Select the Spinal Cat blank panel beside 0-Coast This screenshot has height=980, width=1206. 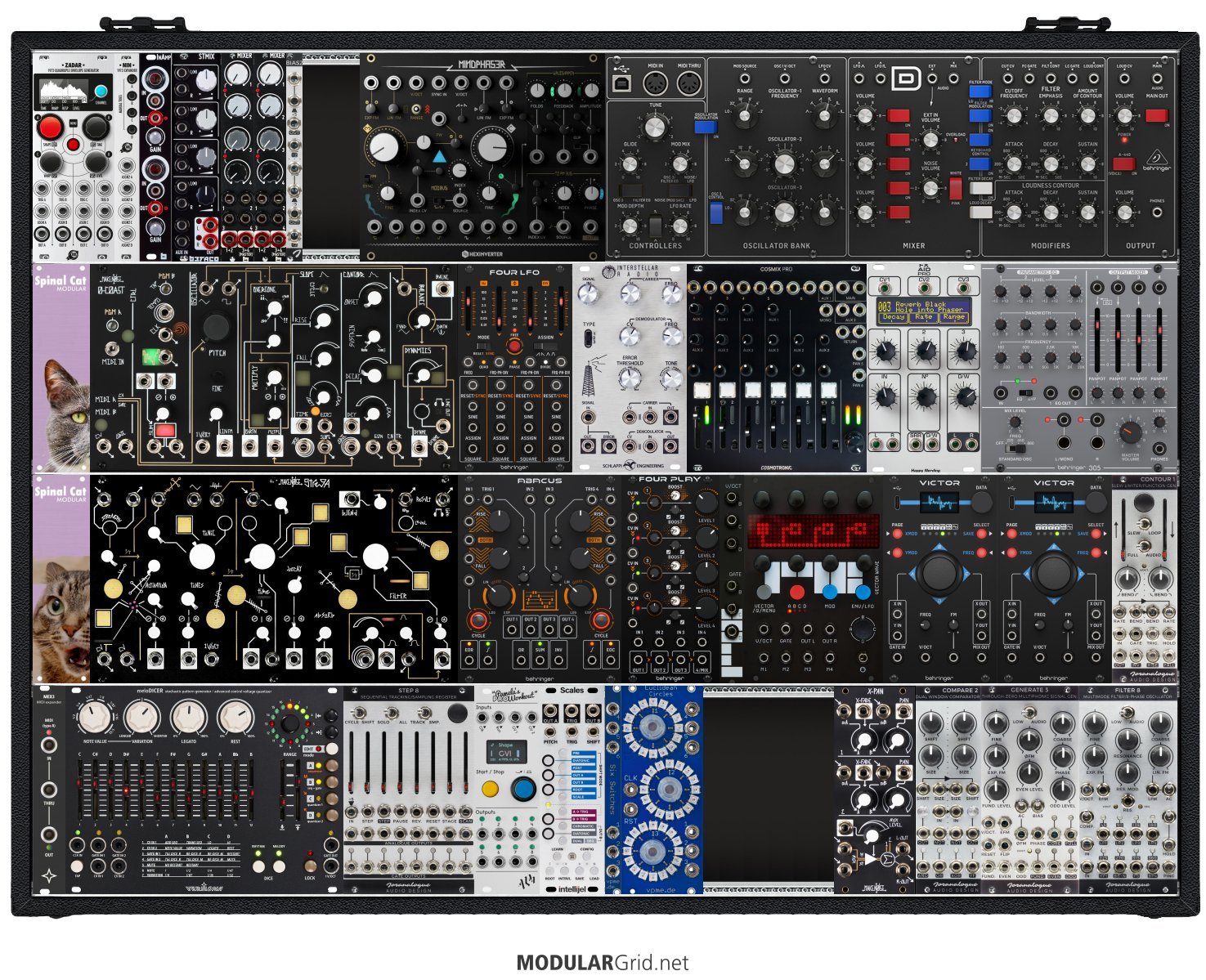(x=61, y=367)
